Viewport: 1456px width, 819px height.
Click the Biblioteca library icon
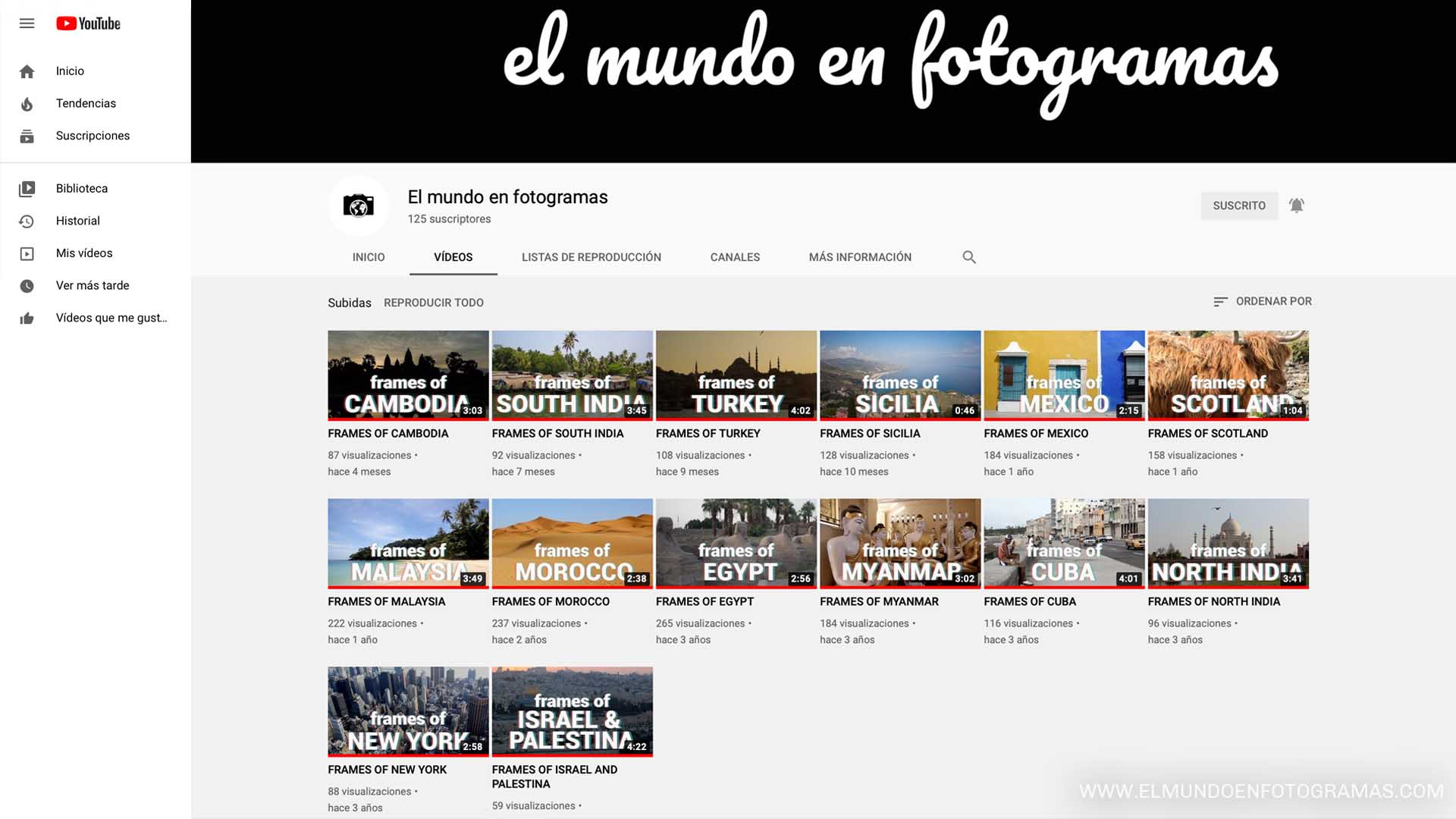pos(27,189)
